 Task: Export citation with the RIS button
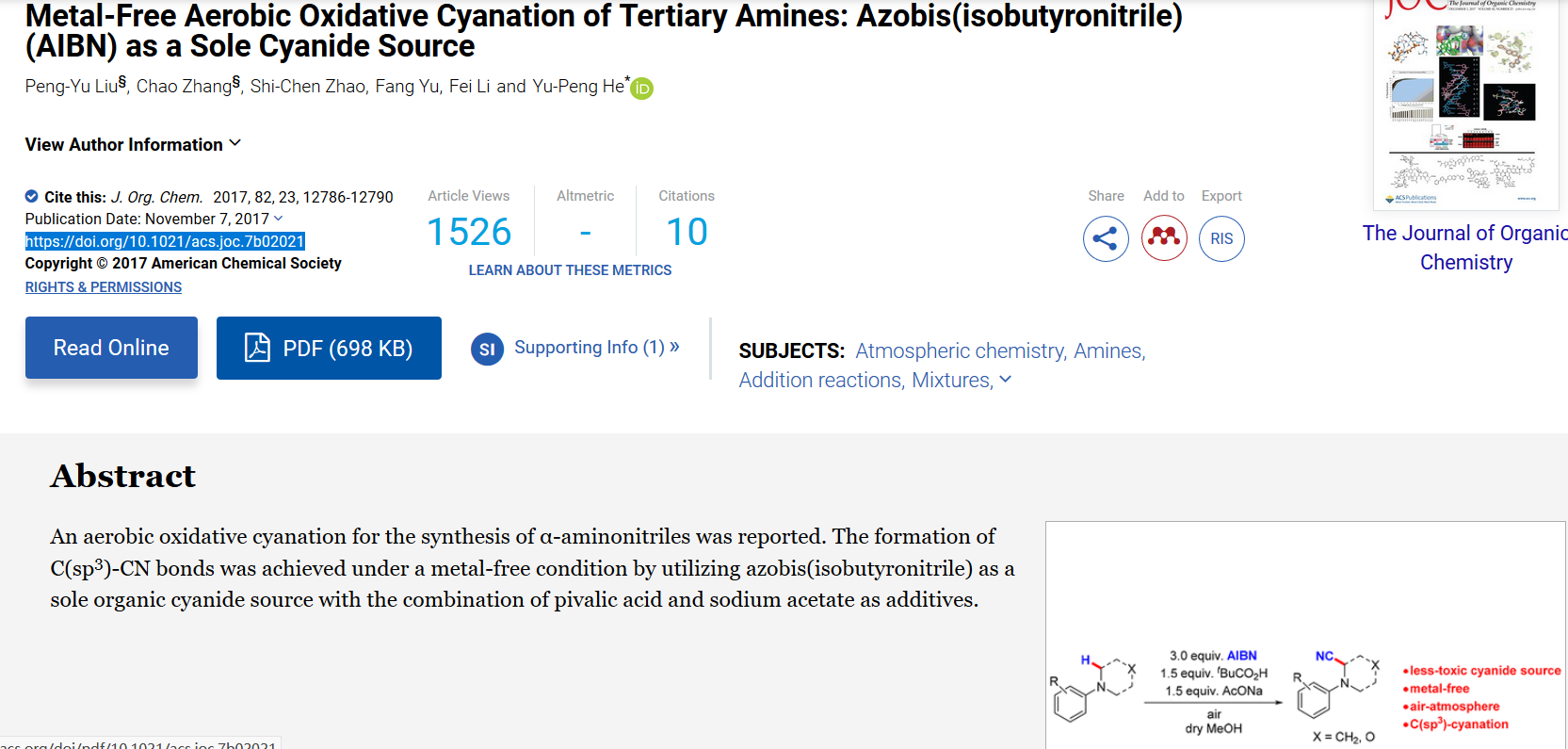click(1221, 238)
